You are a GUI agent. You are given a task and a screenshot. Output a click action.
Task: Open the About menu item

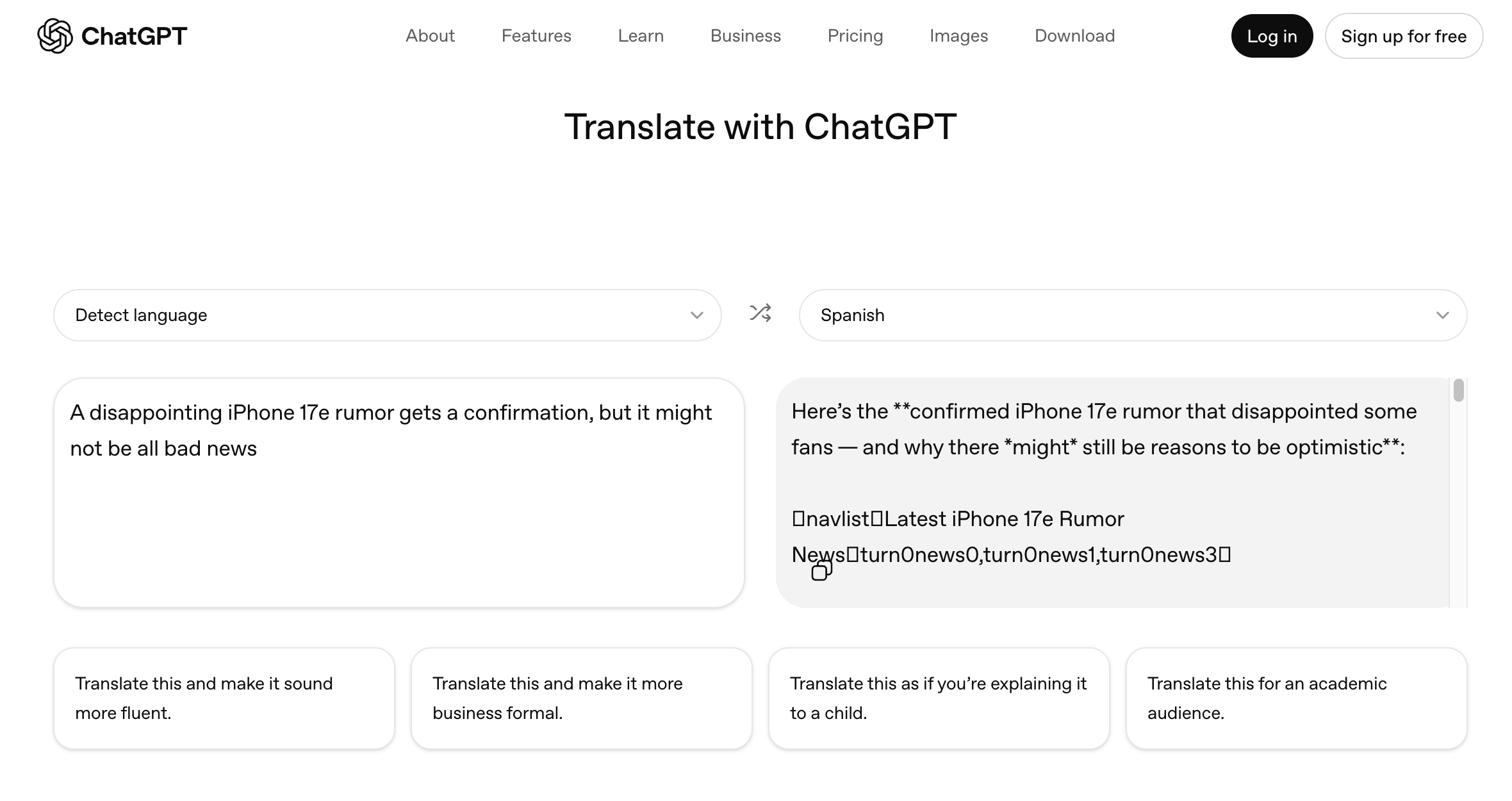point(430,36)
